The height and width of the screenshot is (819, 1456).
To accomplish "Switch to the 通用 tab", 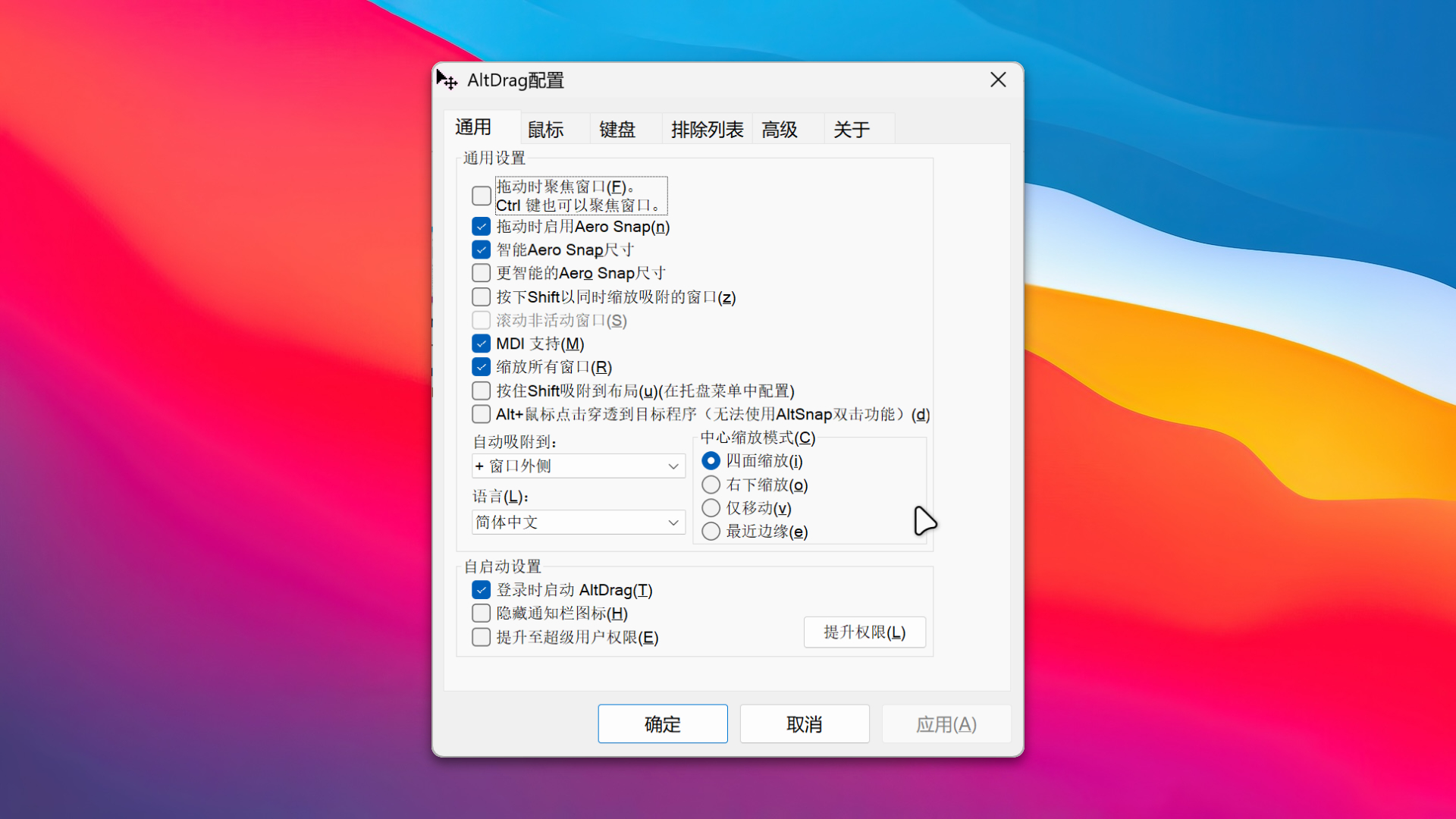I will [x=482, y=127].
